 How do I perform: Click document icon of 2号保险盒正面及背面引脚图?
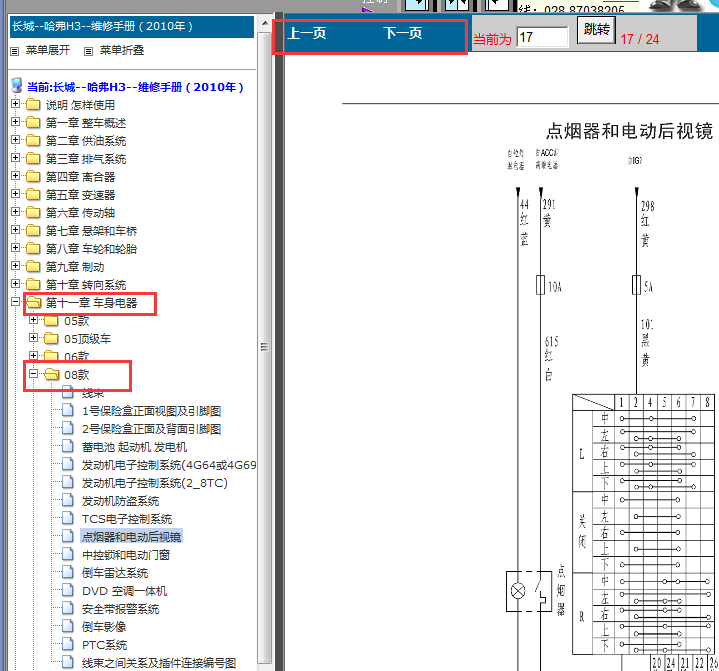tap(68, 428)
